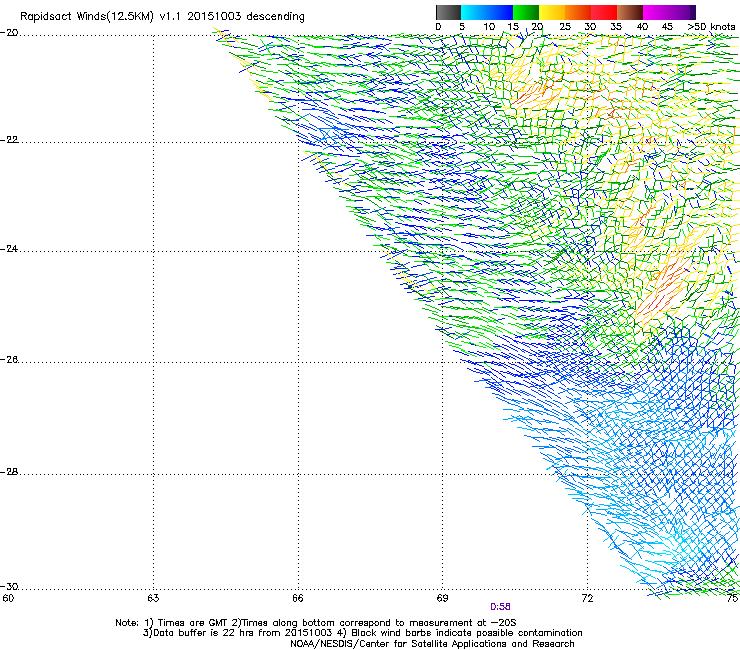Click the '-24' latitude axis label
Image resolution: width=740 pixels, height=650 pixels.
coord(9,249)
